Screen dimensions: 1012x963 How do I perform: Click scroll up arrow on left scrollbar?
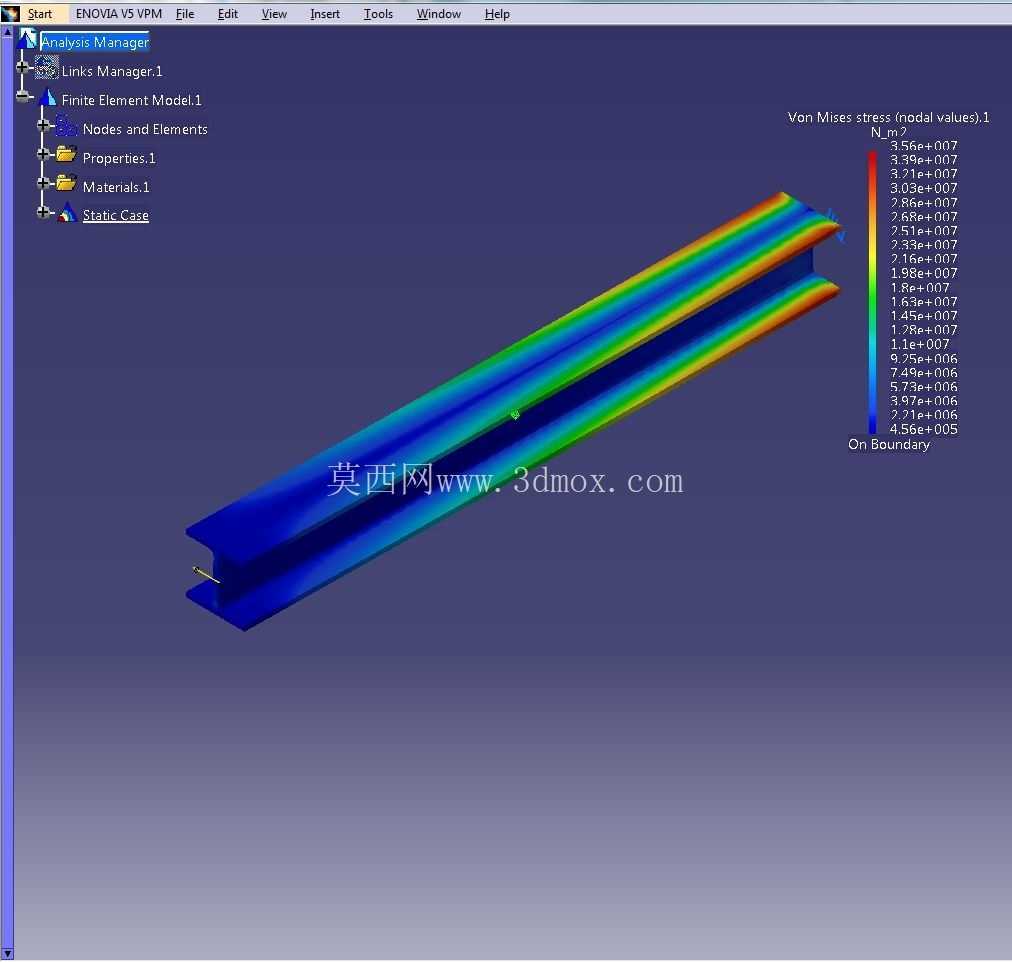[x=7, y=31]
